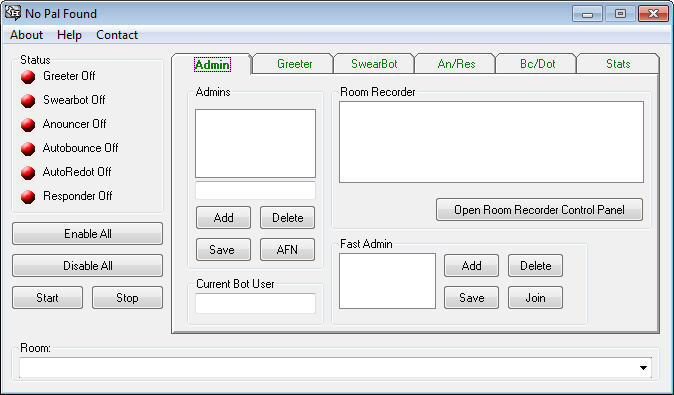The width and height of the screenshot is (674, 395).
Task: Click the Anouncer Off red status light
Action: (28, 125)
